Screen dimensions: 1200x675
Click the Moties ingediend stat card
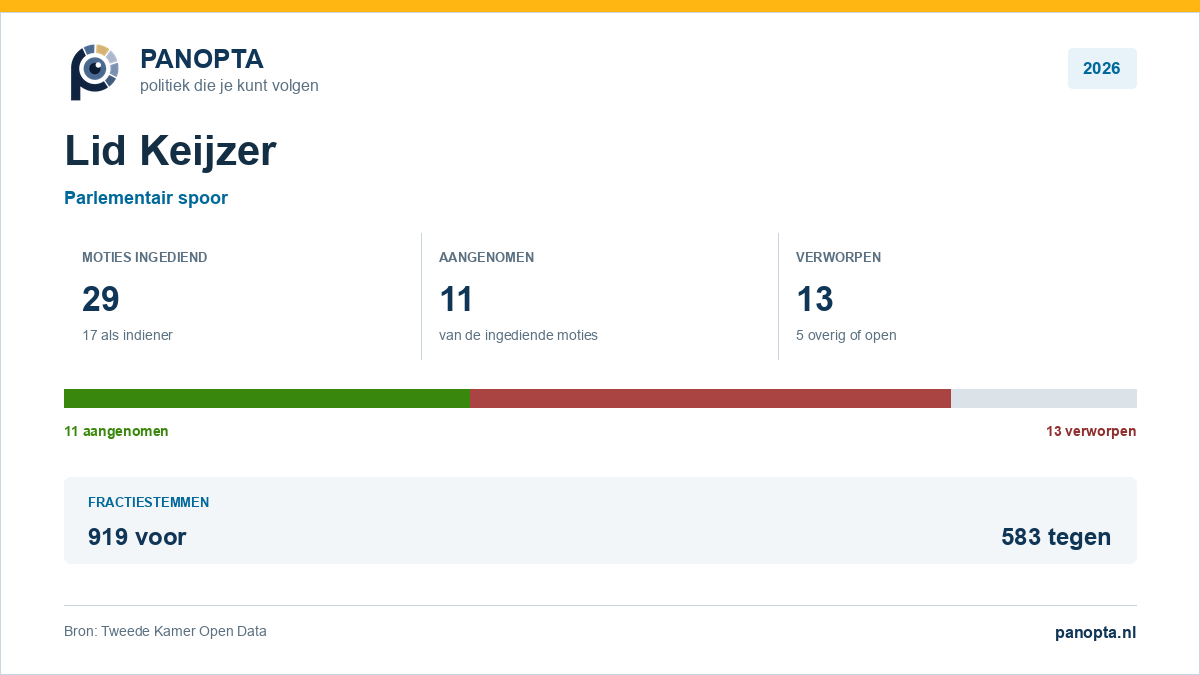click(x=243, y=296)
